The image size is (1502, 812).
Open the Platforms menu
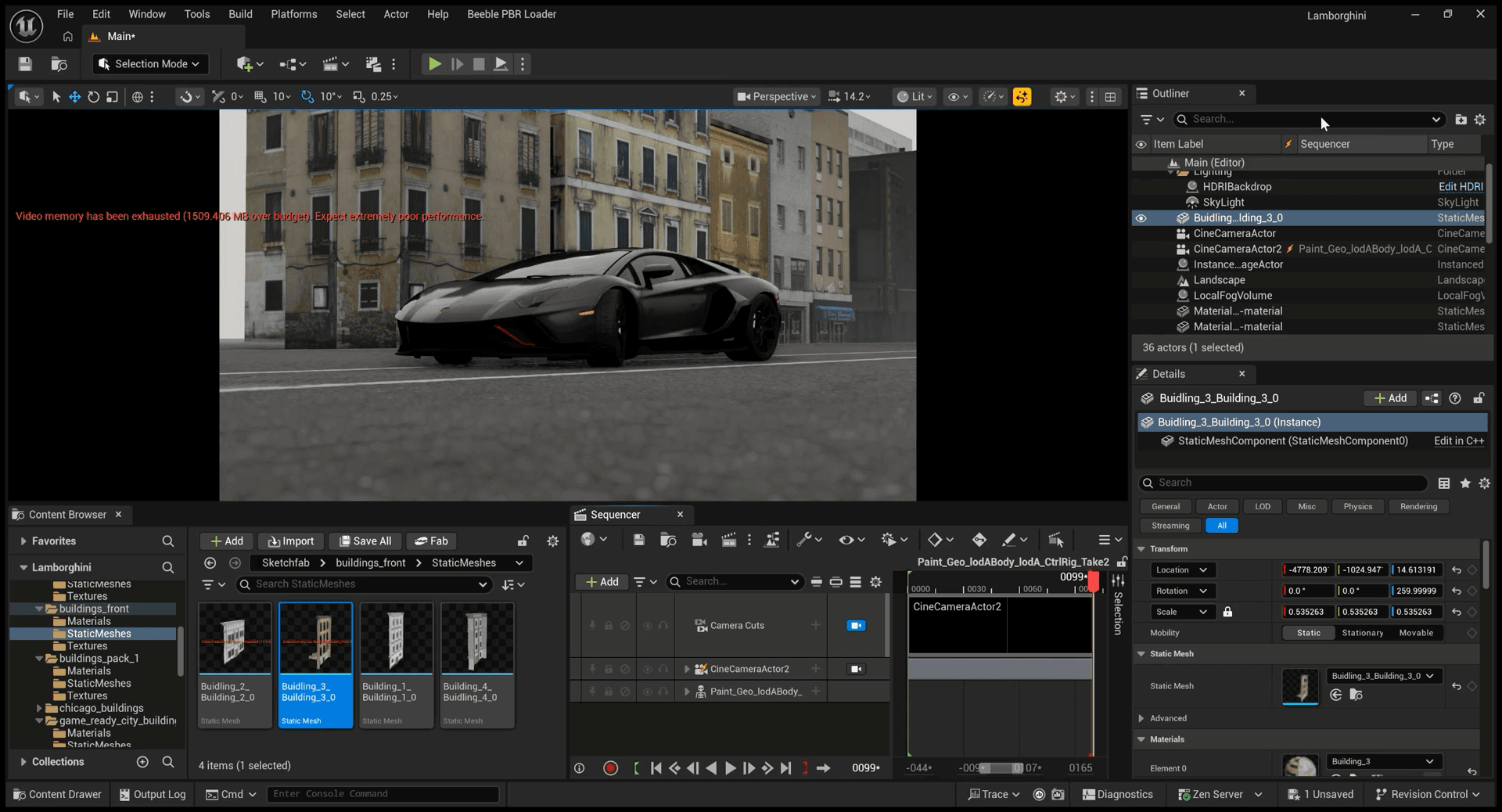[x=294, y=14]
